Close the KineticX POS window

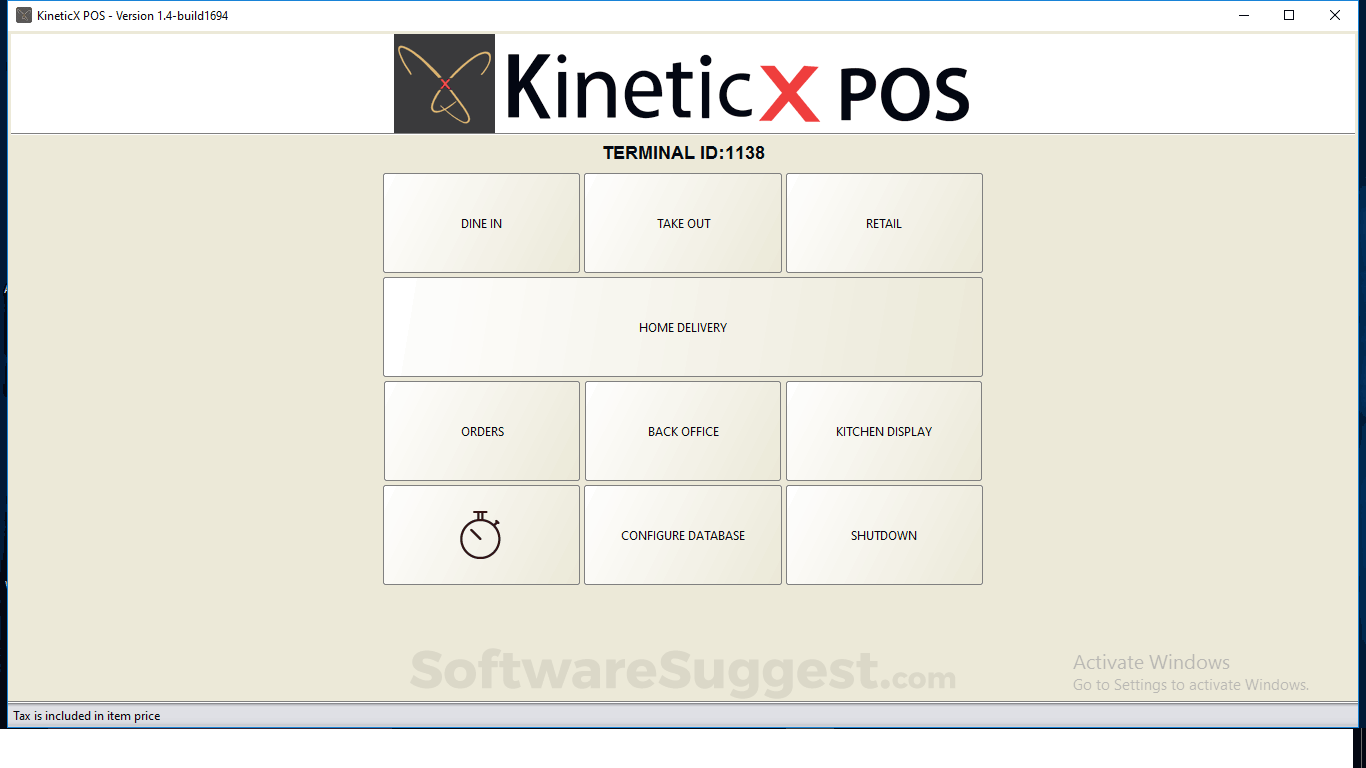tap(1335, 15)
